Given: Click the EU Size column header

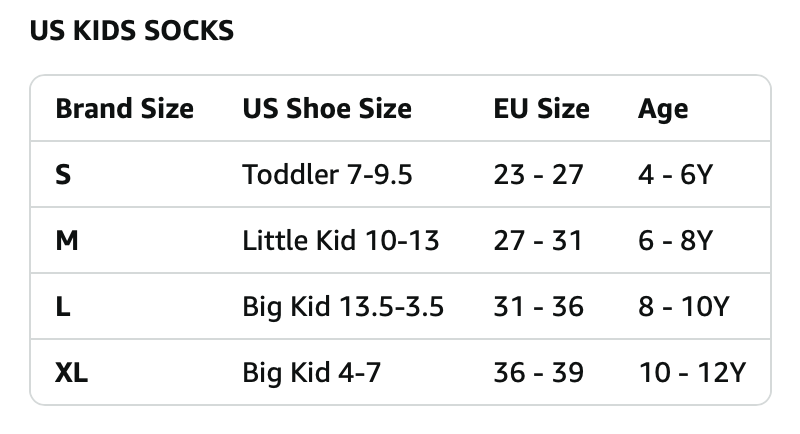Looking at the screenshot, I should (541, 108).
